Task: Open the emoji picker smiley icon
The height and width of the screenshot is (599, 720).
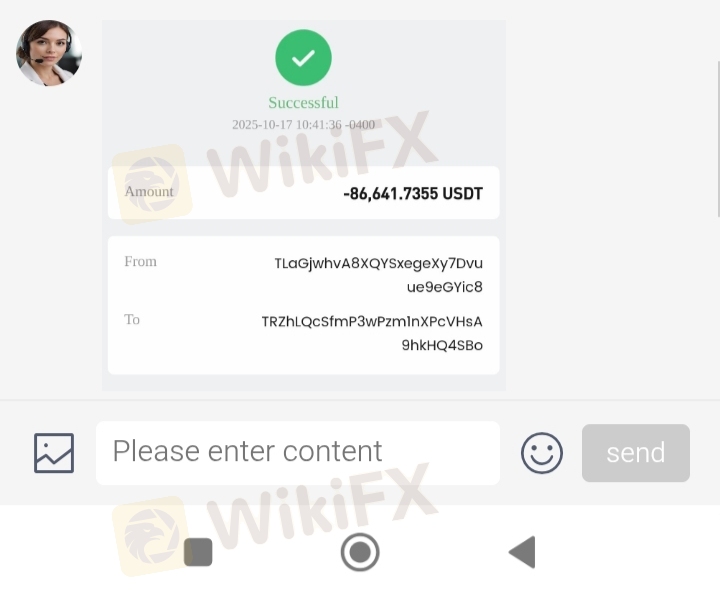Action: click(x=542, y=453)
